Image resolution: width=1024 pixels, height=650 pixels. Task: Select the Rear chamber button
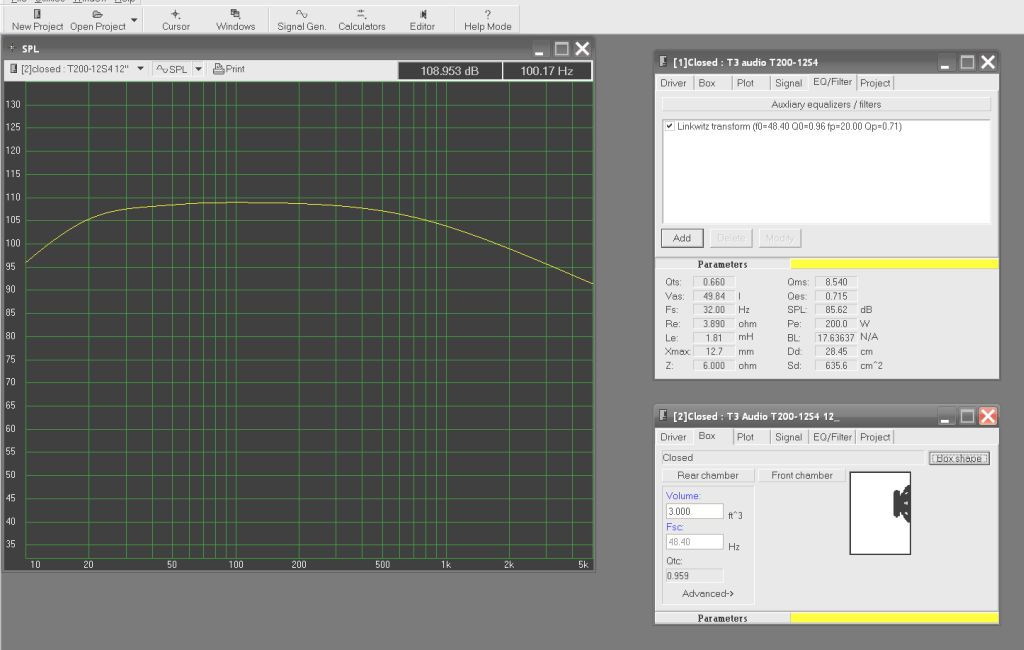pos(708,476)
